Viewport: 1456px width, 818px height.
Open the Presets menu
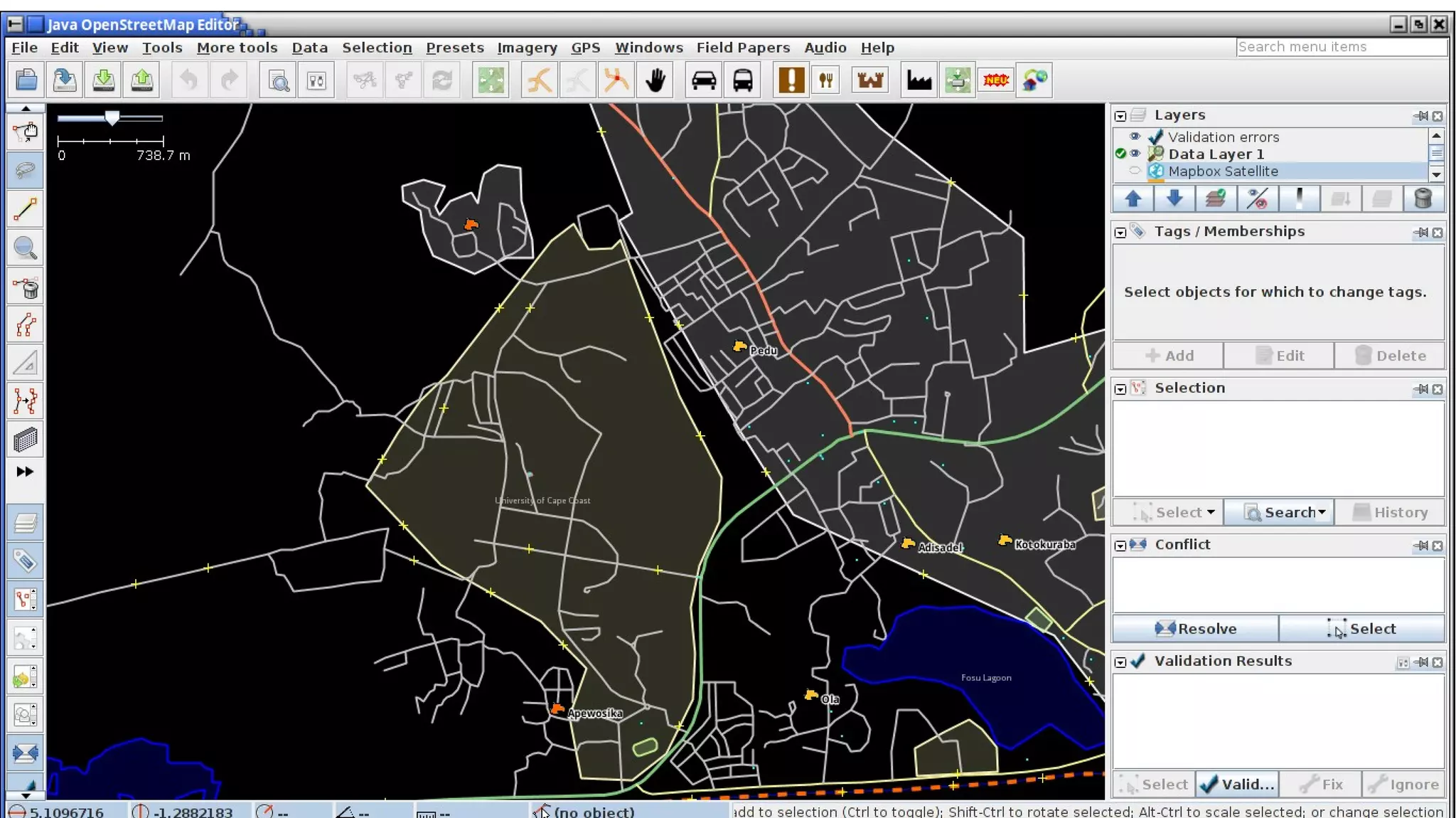coord(454,48)
